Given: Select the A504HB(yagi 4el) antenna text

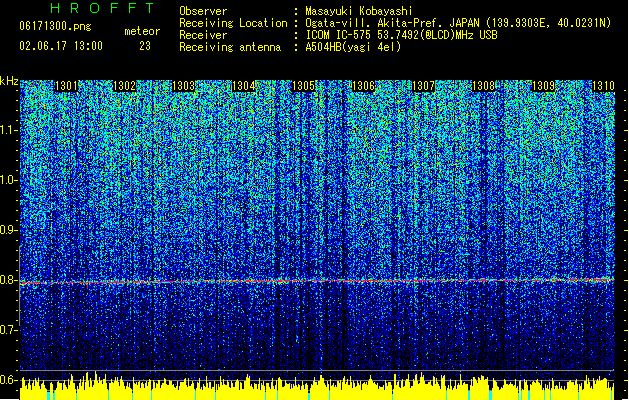Looking at the screenshot, I should coord(353,47).
